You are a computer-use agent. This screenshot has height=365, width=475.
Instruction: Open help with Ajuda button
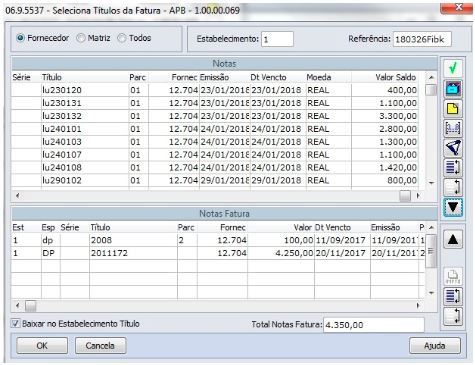[435, 346]
